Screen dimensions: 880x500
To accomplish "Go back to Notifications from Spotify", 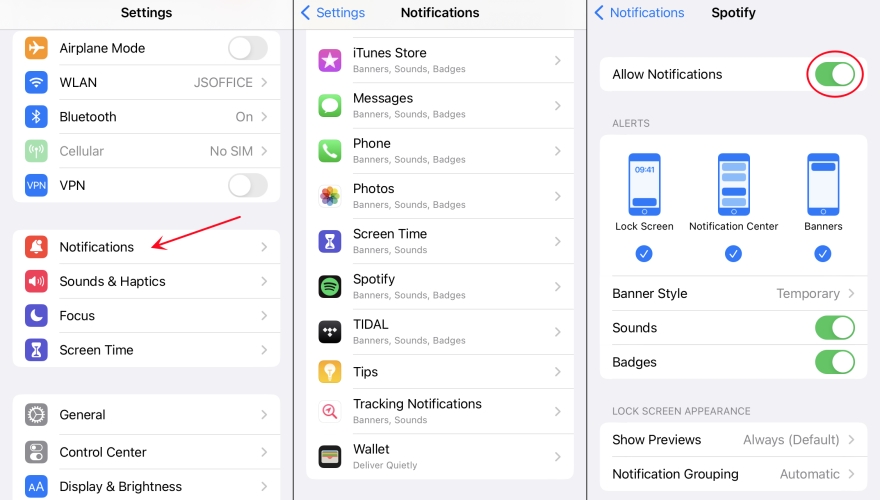I will coord(639,12).
